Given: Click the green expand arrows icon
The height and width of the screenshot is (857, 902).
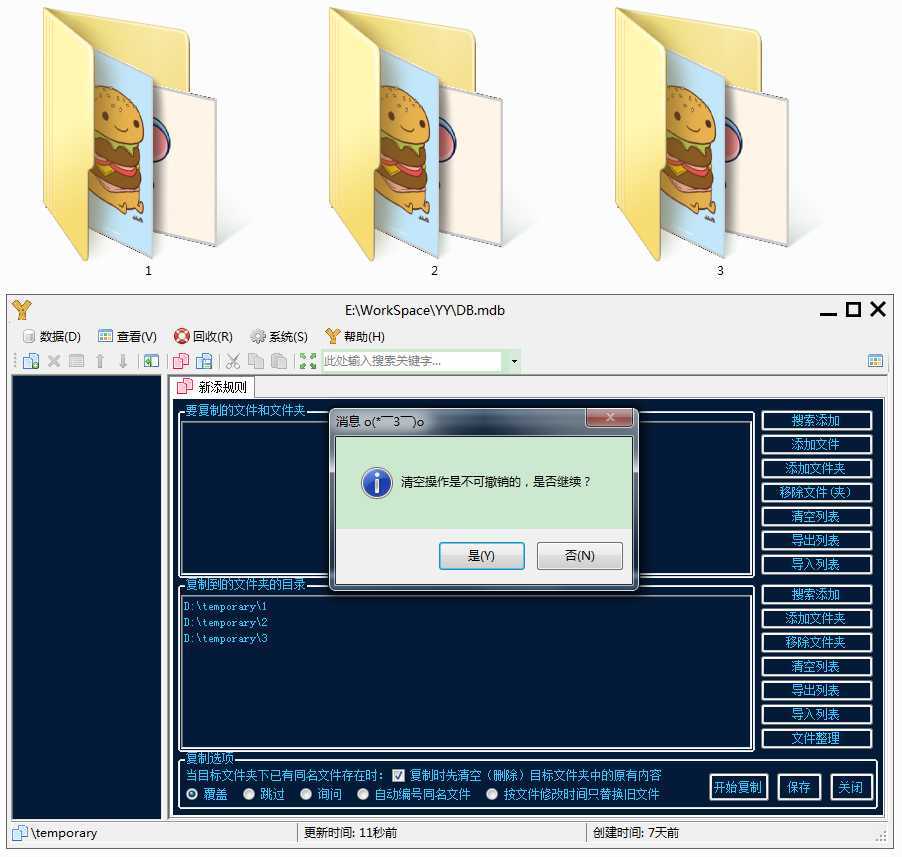Looking at the screenshot, I should point(308,361).
